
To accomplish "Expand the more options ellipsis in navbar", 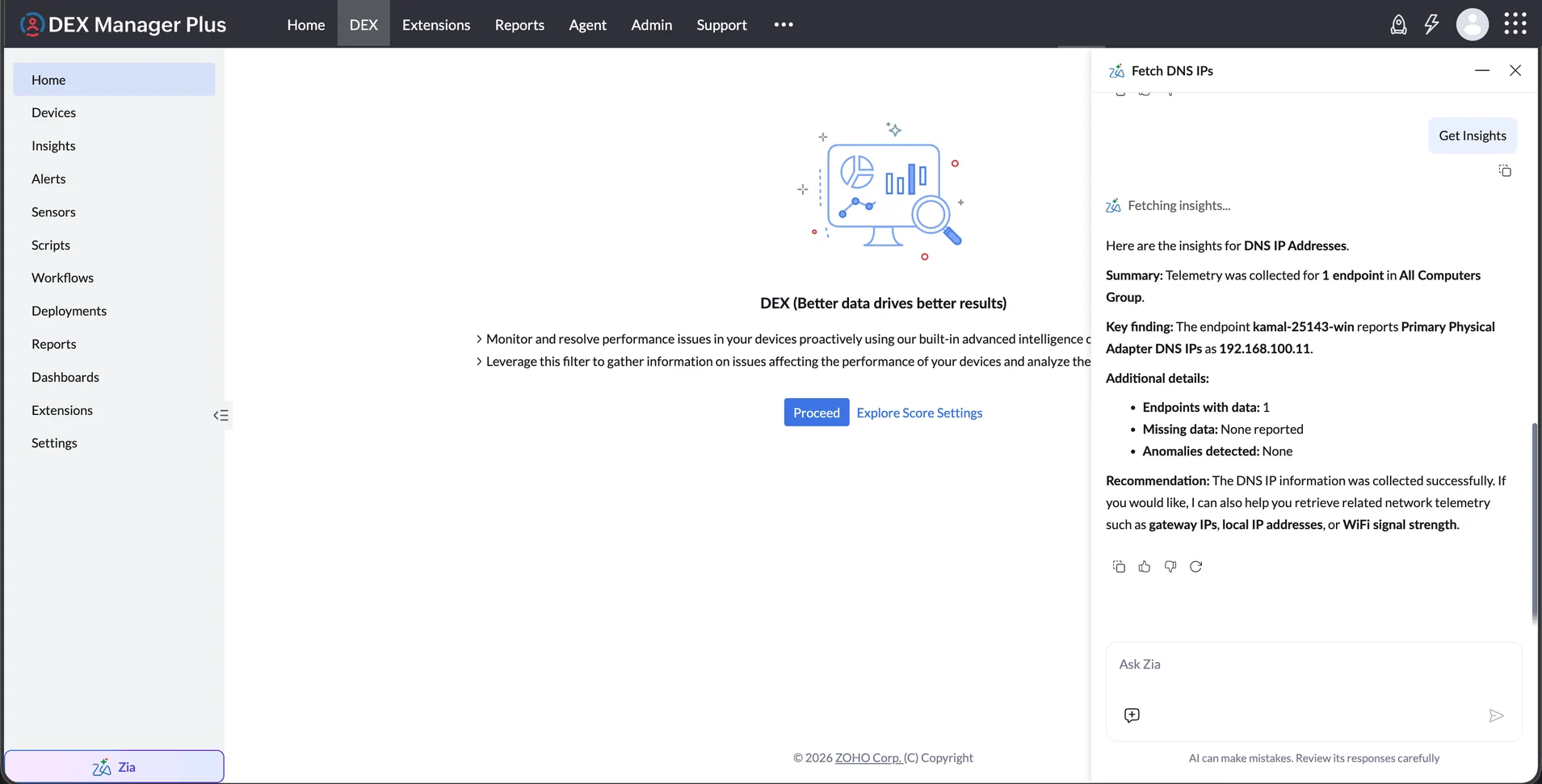I will click(x=784, y=24).
